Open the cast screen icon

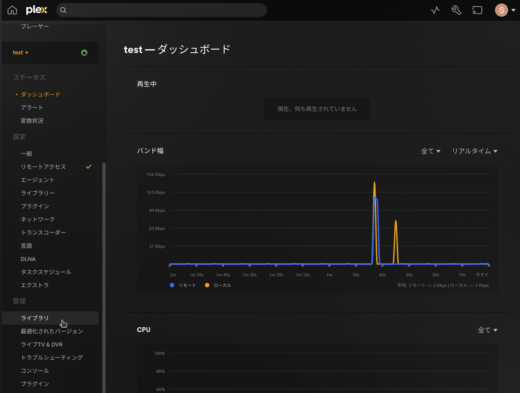coord(477,10)
